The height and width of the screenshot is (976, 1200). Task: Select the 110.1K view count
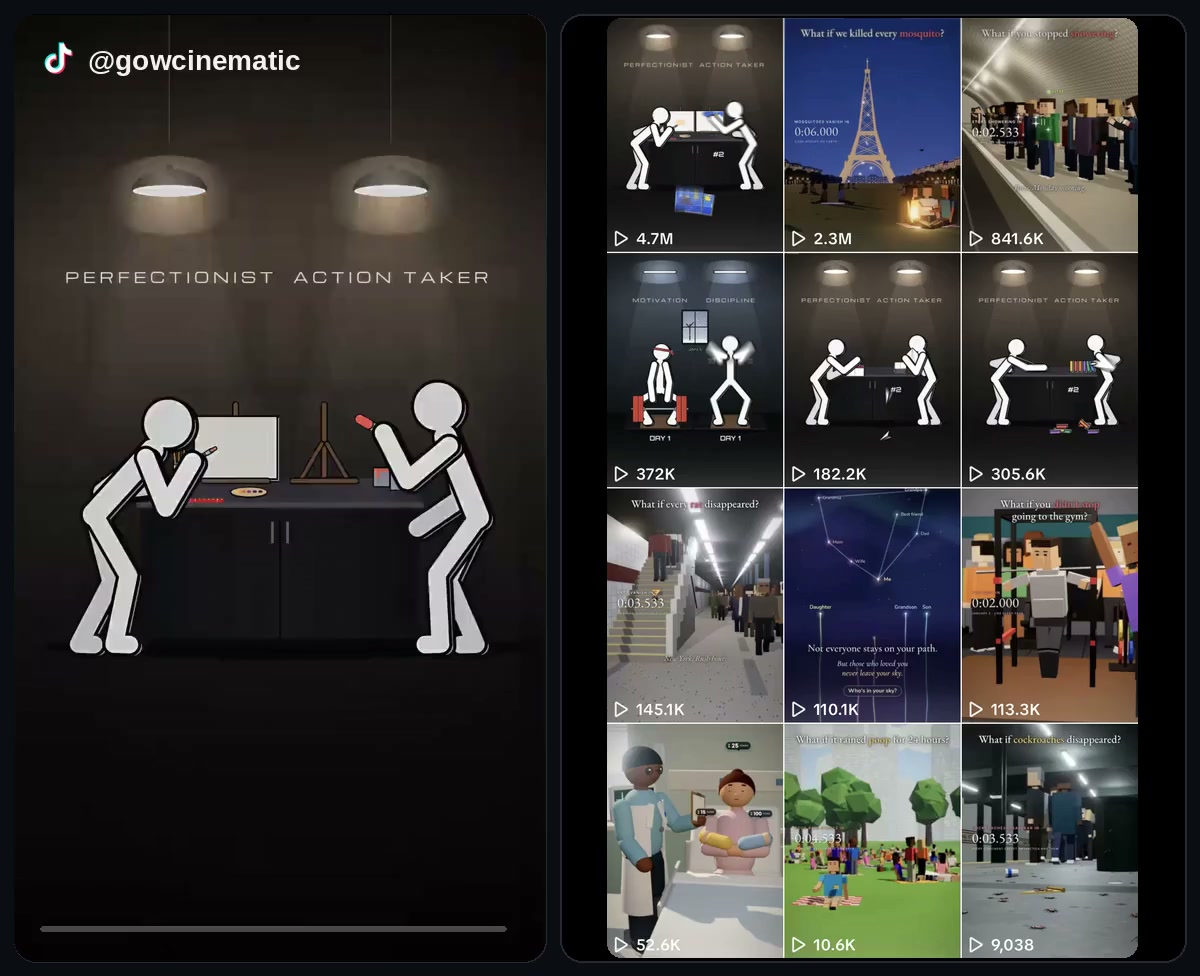pyautogui.click(x=836, y=709)
